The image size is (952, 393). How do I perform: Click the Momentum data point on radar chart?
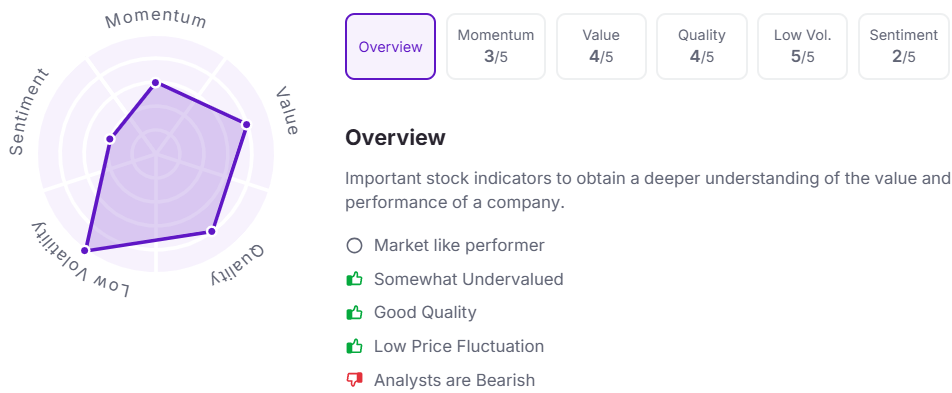[155, 83]
